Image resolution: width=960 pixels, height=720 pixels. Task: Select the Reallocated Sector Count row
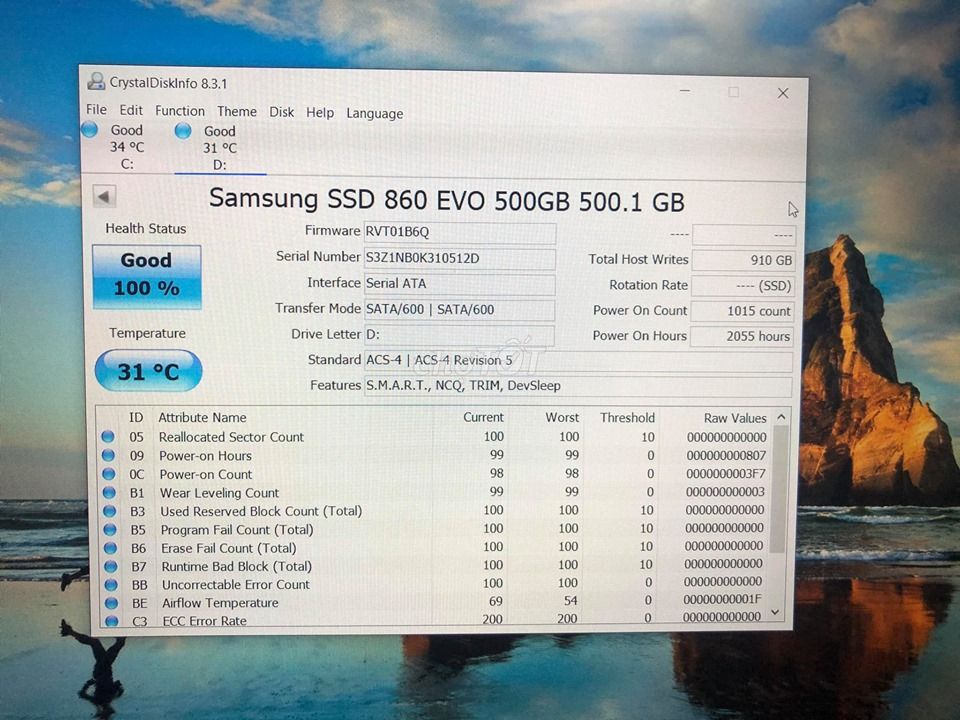click(x=435, y=437)
